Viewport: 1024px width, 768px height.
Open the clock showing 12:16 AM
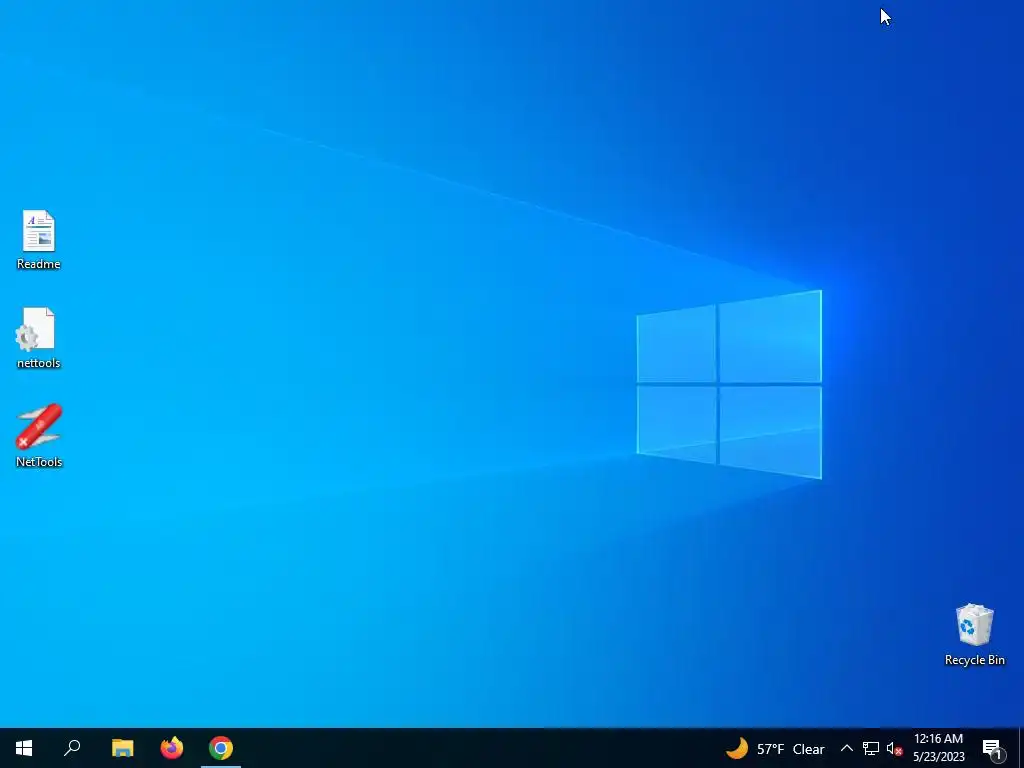pyautogui.click(x=938, y=748)
